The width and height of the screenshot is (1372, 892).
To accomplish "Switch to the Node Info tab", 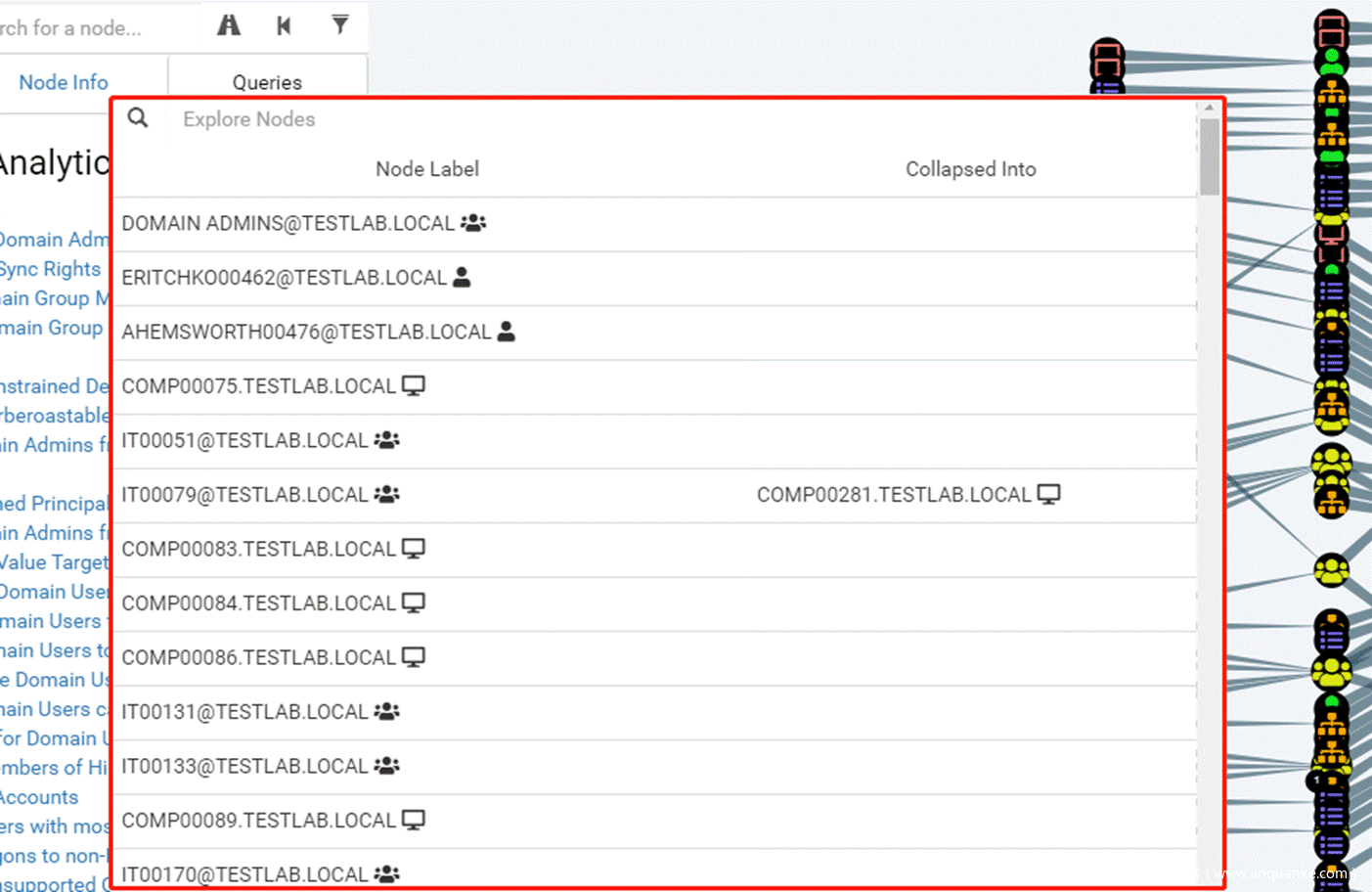I will pos(64,82).
